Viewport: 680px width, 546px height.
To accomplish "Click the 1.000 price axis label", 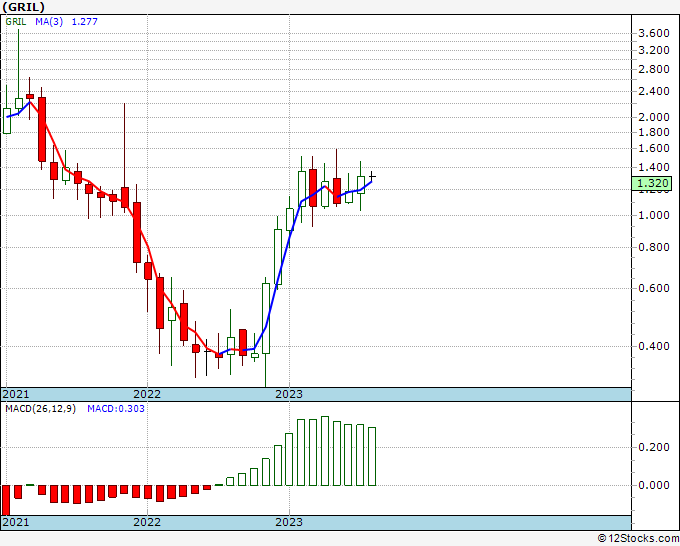I will click(654, 216).
